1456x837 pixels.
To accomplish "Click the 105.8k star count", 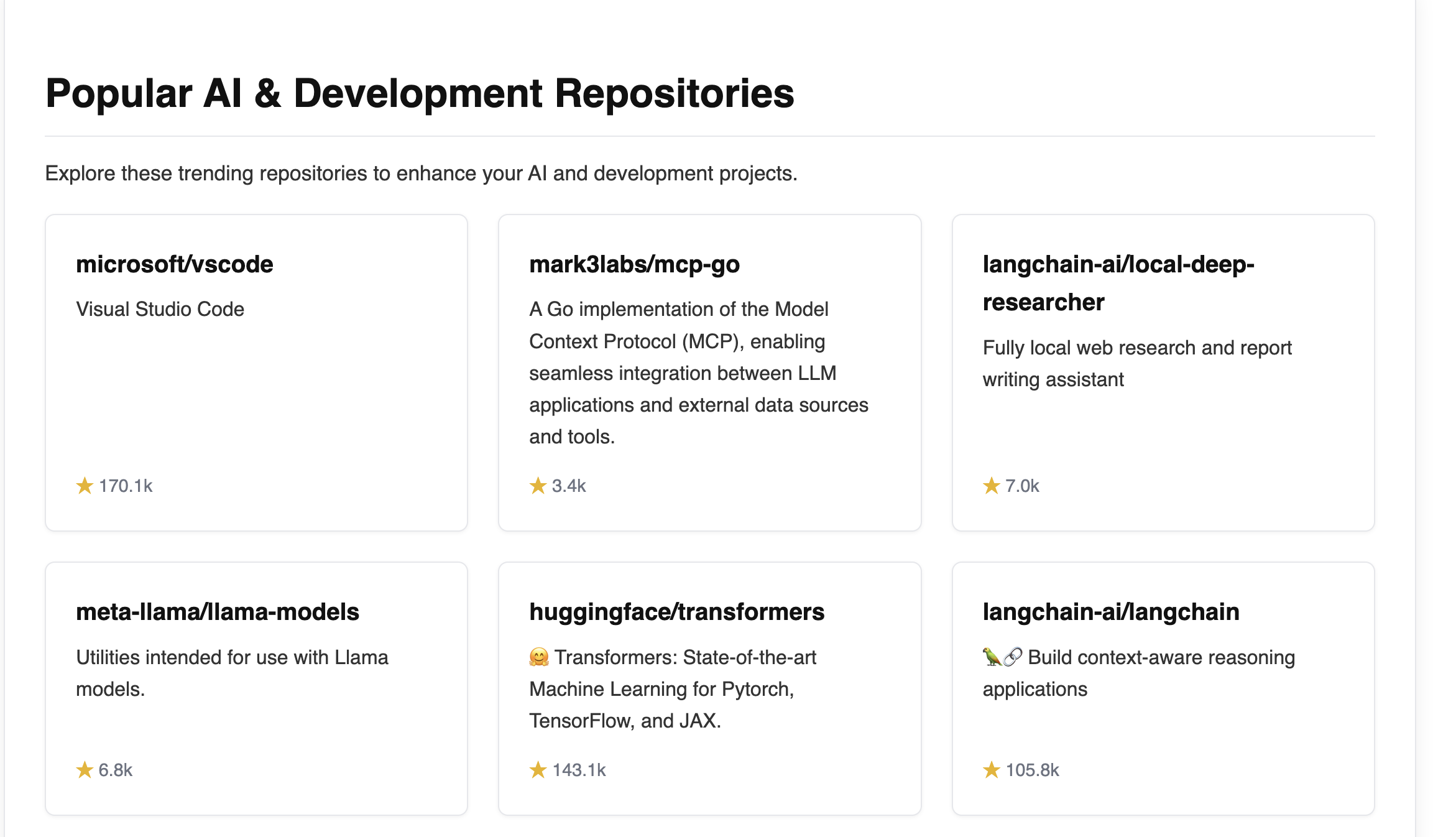I will pos(1032,770).
